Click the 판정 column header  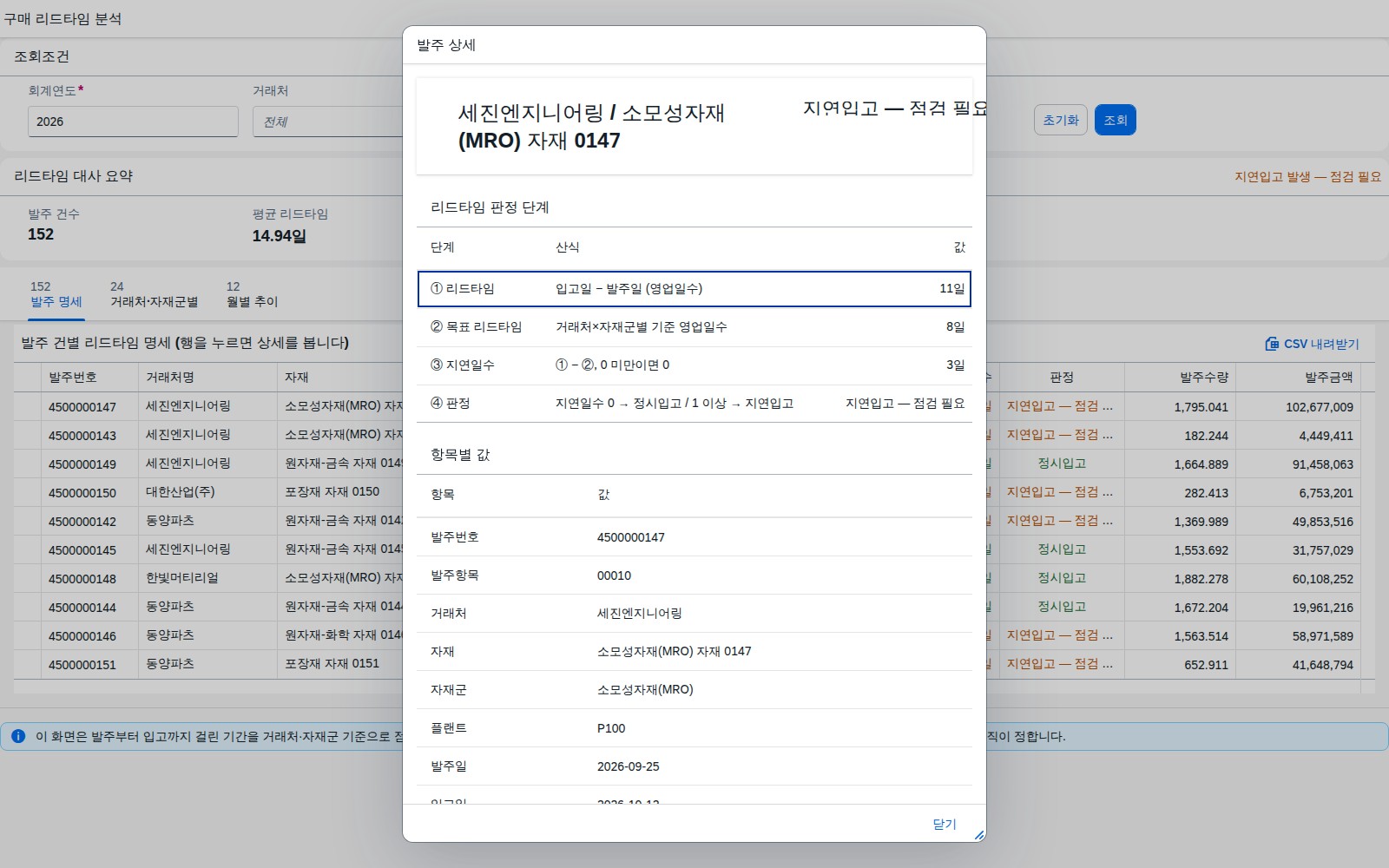[x=1062, y=378]
